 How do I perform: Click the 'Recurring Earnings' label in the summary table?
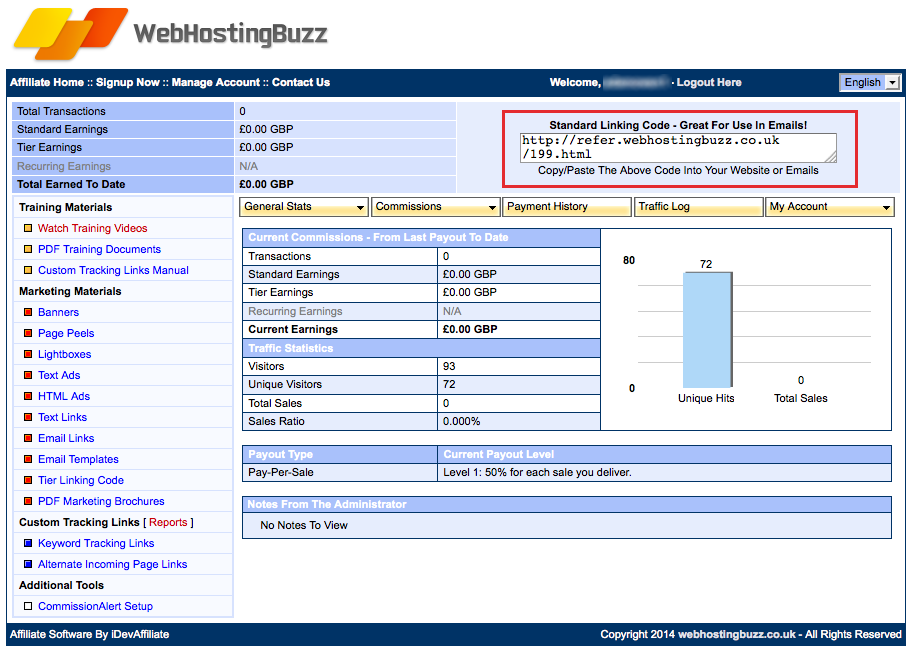[63, 166]
